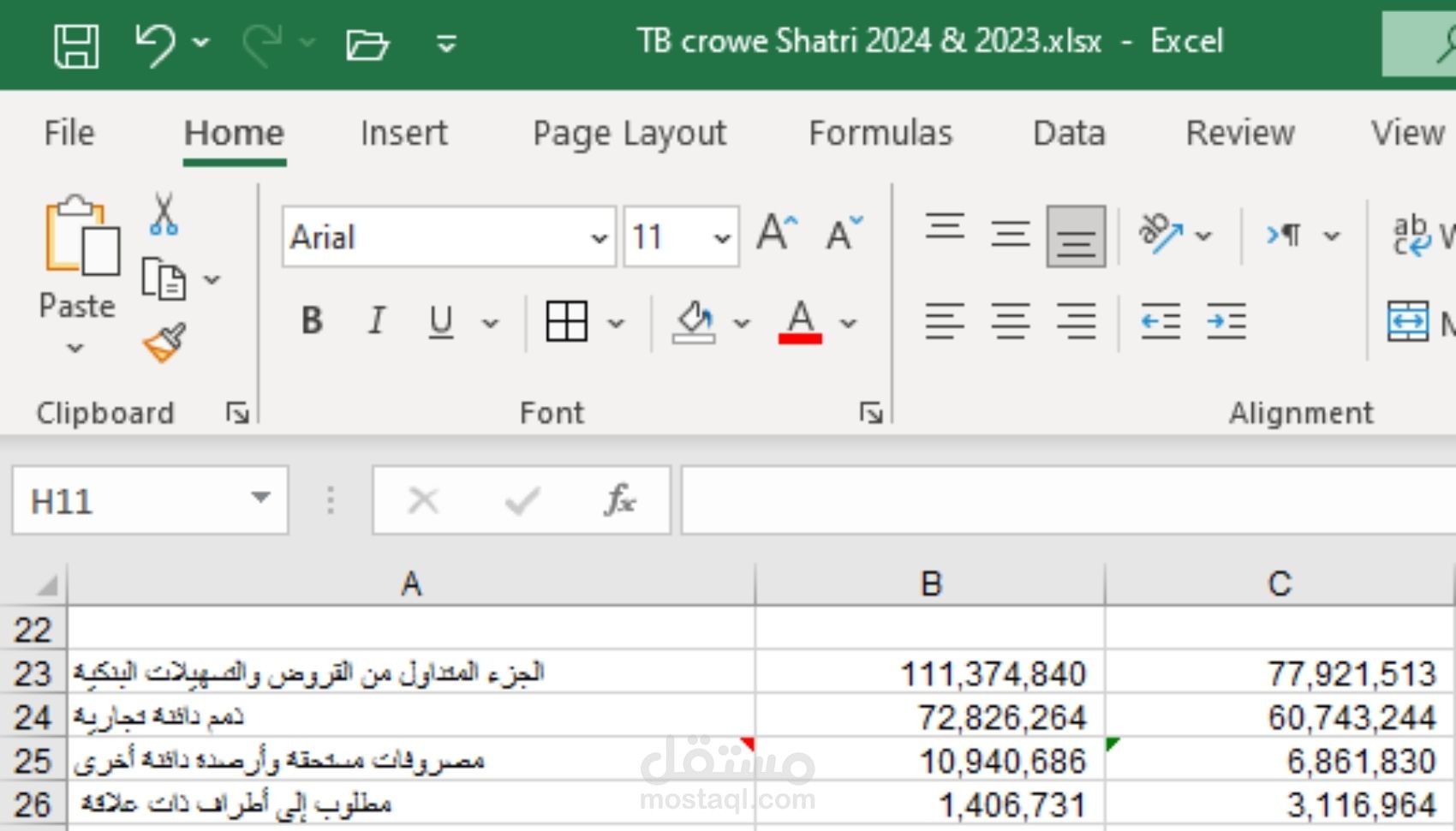The width and height of the screenshot is (1456, 831).
Task: Click the Copy icon
Action: [x=163, y=278]
